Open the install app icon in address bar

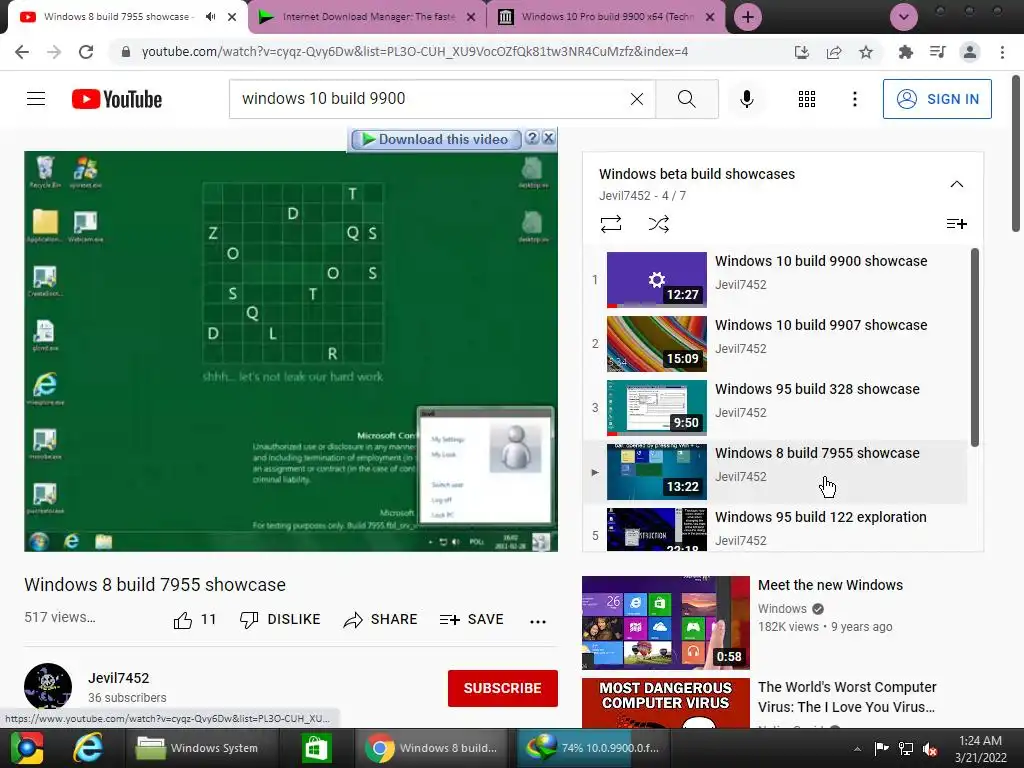(x=802, y=52)
